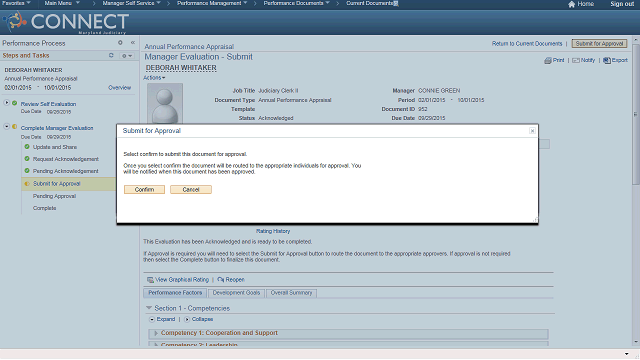
Task: Open Manager Self Service breadcrumb menu
Action: point(131,3)
